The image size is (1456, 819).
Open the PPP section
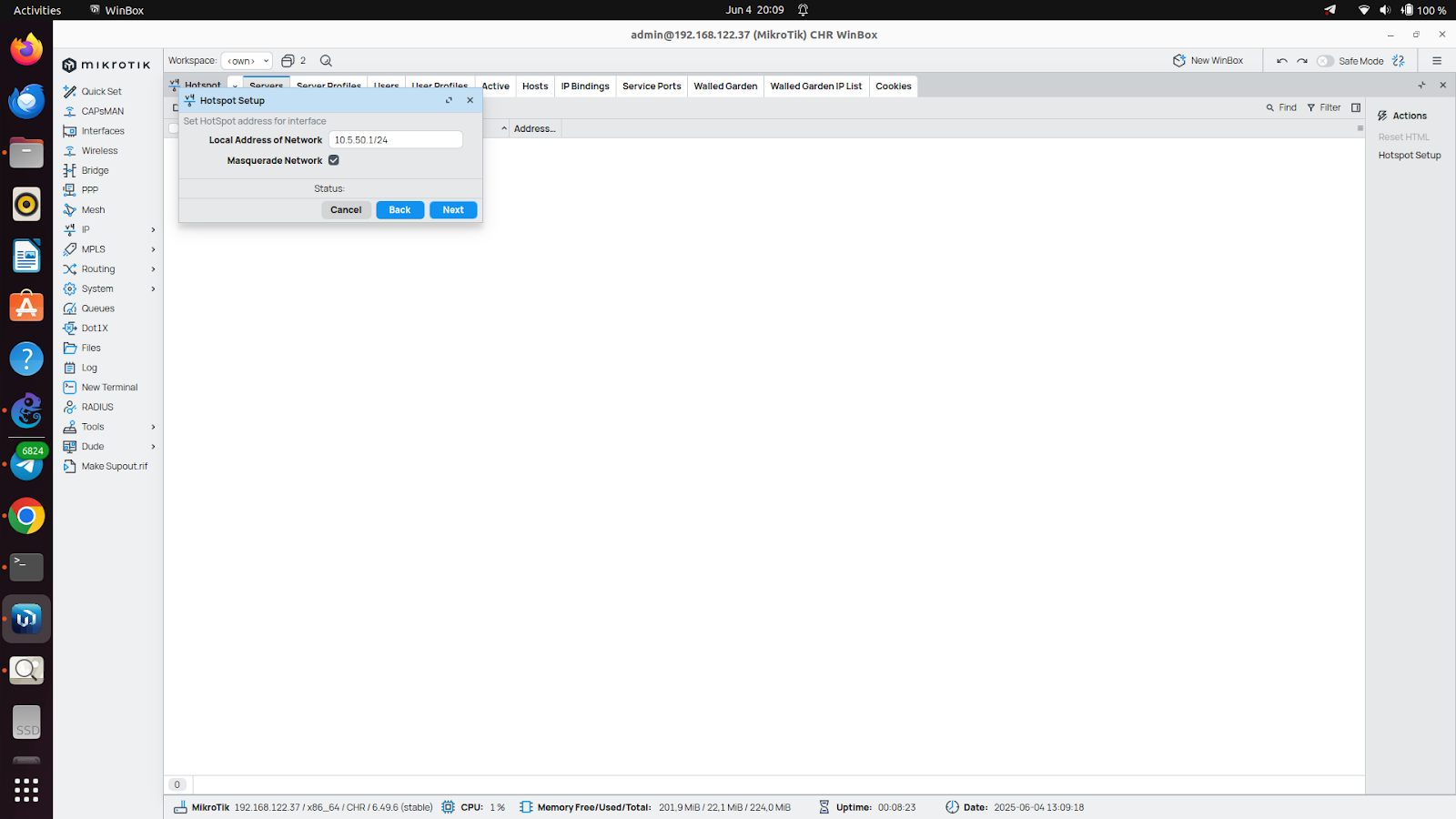89,190
